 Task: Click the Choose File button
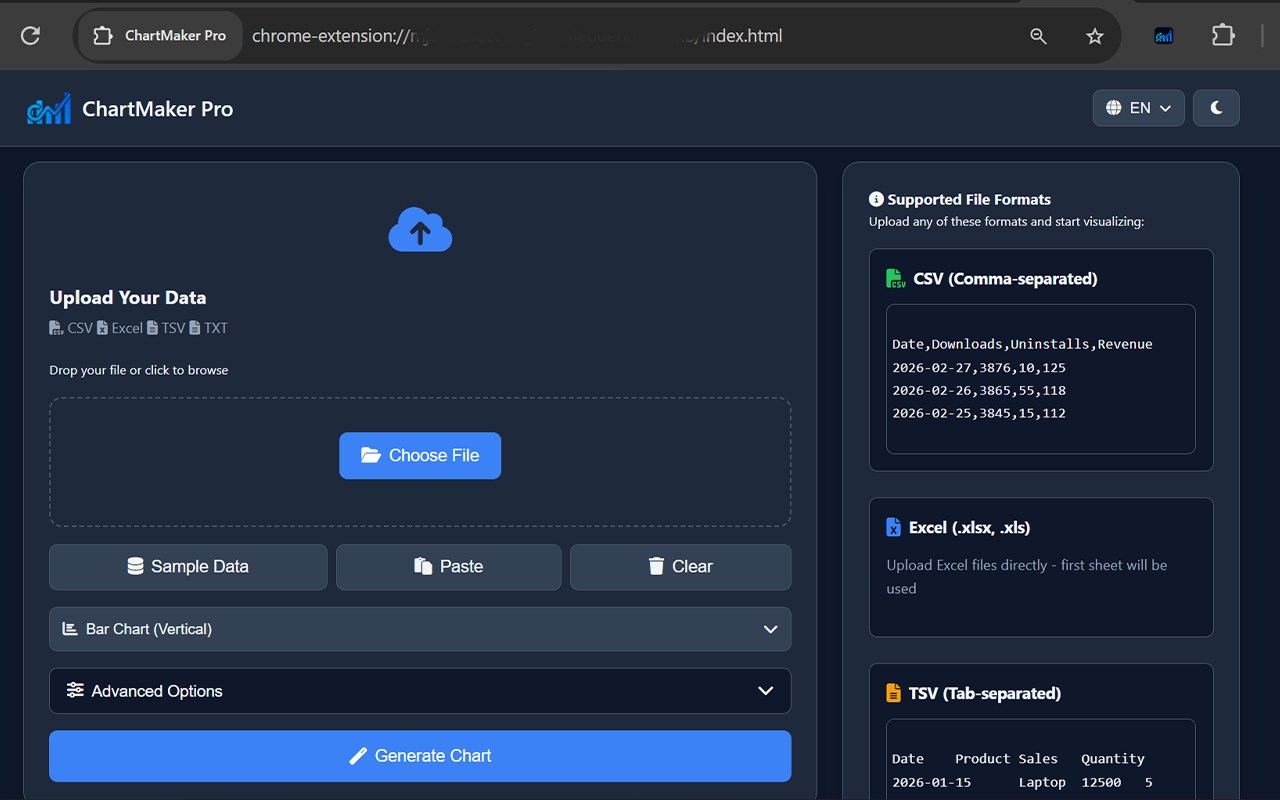pyautogui.click(x=420, y=456)
